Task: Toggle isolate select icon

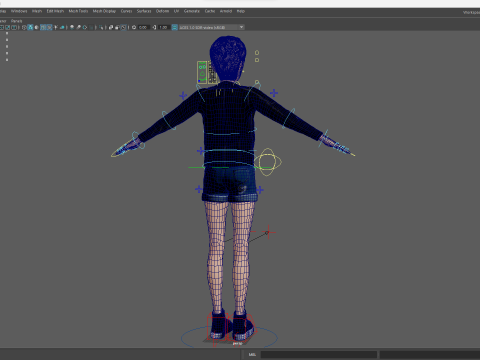Action: pos(101,27)
